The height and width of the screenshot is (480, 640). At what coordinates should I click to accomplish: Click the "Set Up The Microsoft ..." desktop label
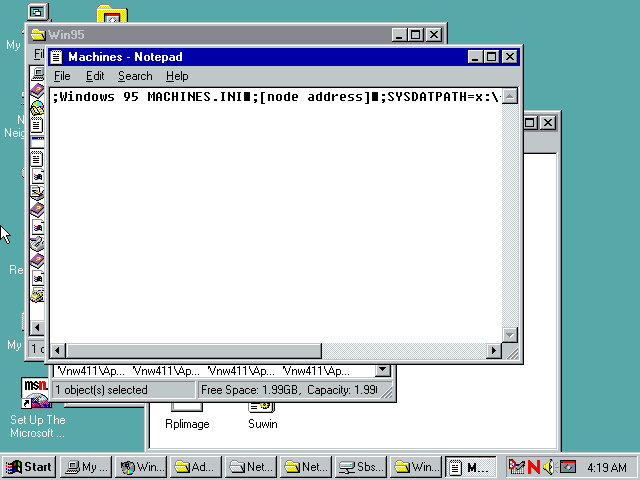(38, 426)
